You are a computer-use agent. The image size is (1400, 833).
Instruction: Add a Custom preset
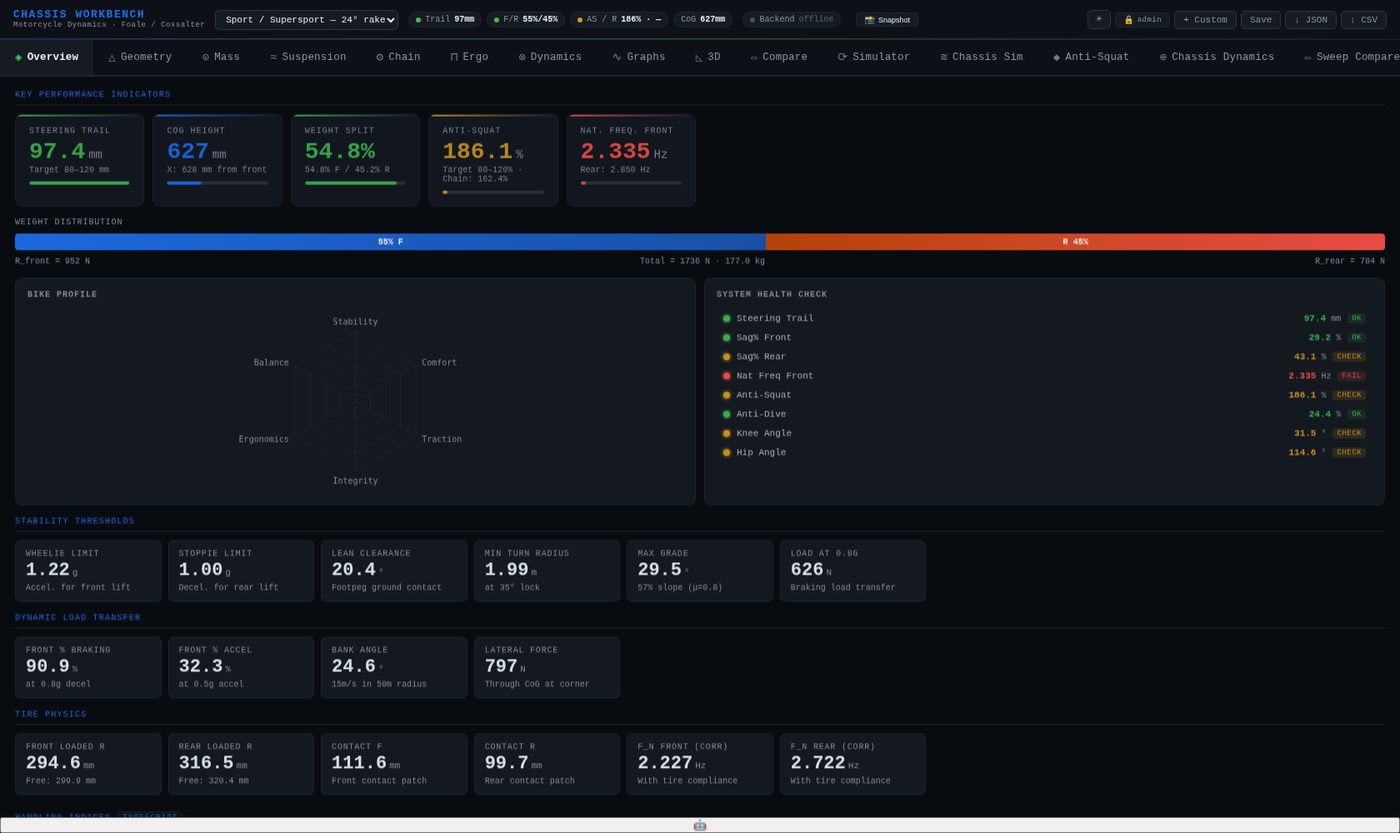(x=1205, y=19)
